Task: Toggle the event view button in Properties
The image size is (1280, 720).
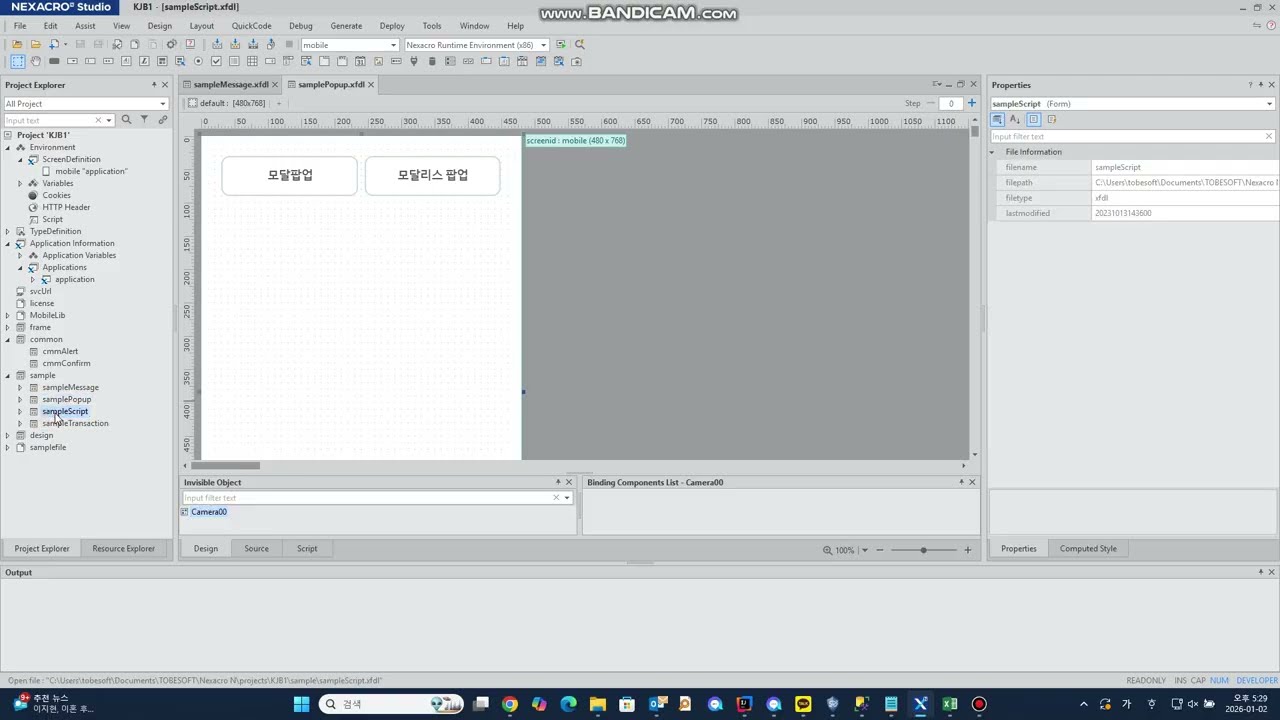Action: (1052, 120)
